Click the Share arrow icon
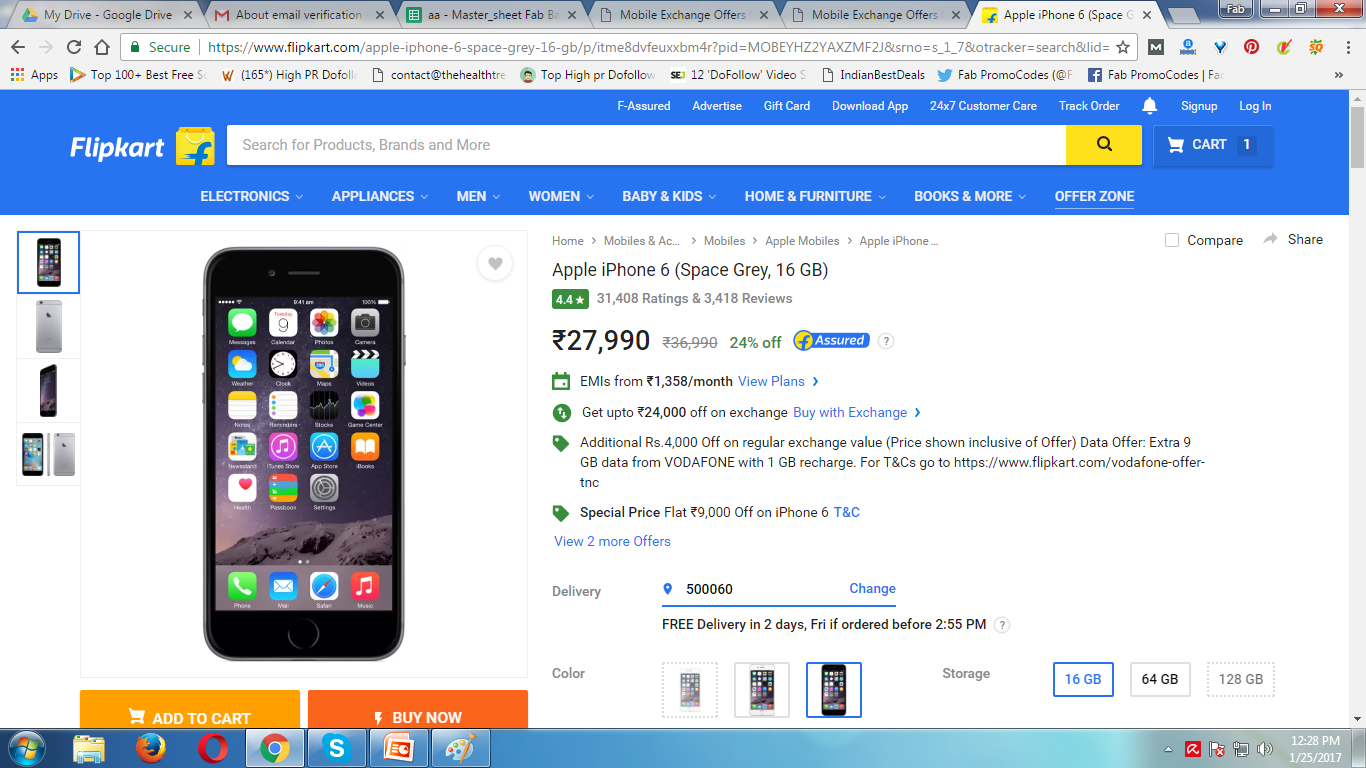Viewport: 1366px width, 768px height. click(1271, 239)
